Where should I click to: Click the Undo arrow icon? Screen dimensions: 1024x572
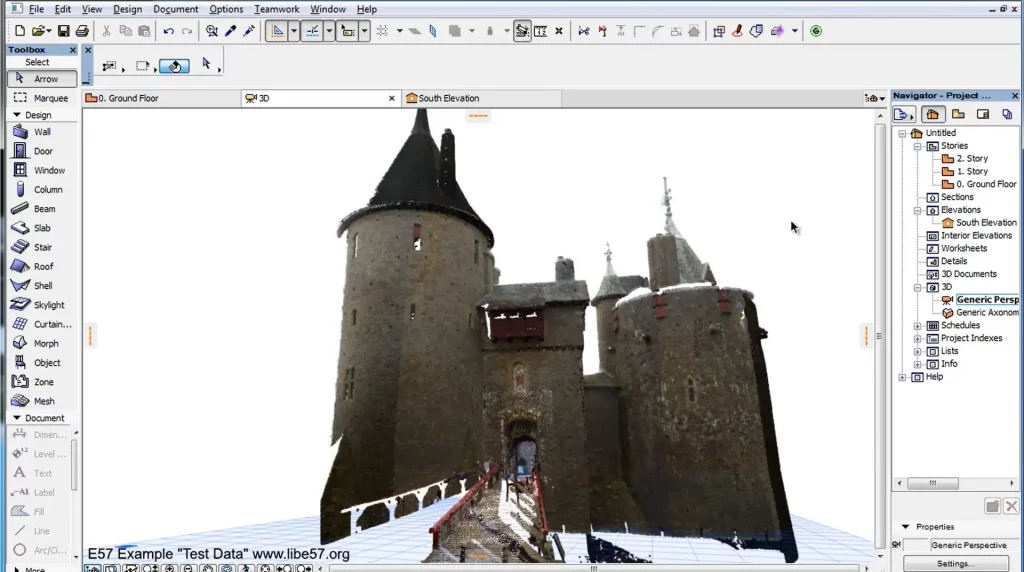[x=168, y=31]
